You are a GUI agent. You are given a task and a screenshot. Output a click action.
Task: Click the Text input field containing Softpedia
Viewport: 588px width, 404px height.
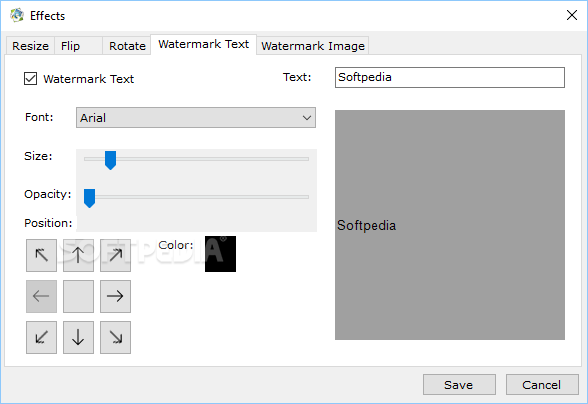pyautogui.click(x=450, y=77)
